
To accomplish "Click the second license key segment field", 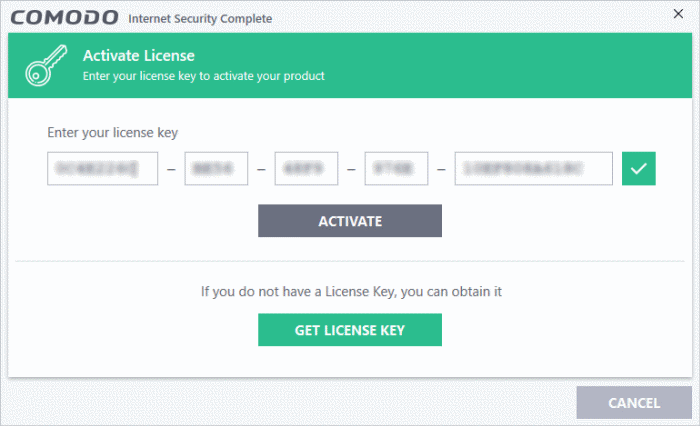I will click(x=216, y=169).
